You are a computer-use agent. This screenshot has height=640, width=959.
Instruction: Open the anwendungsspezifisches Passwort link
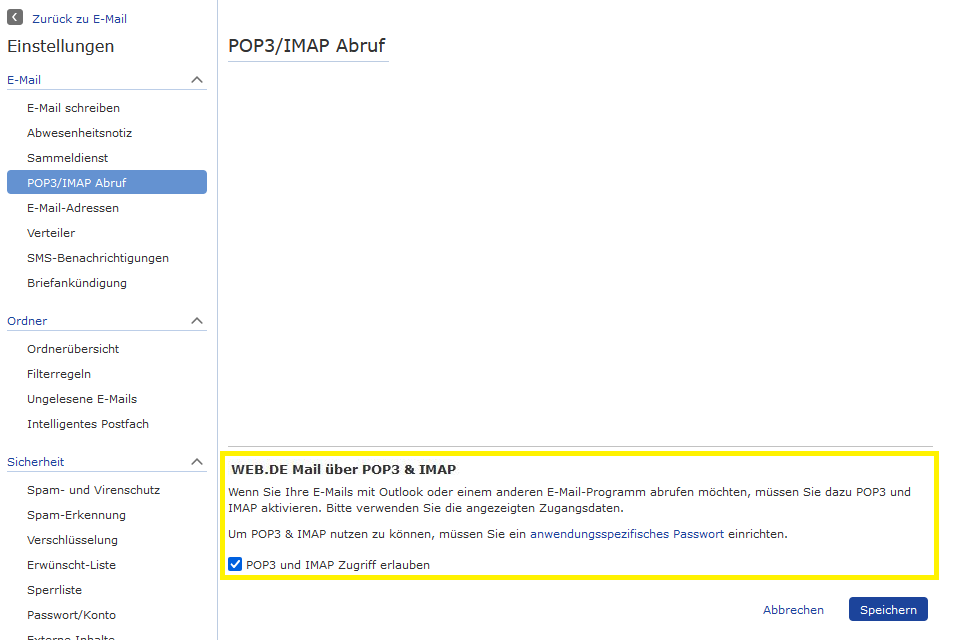click(x=627, y=534)
